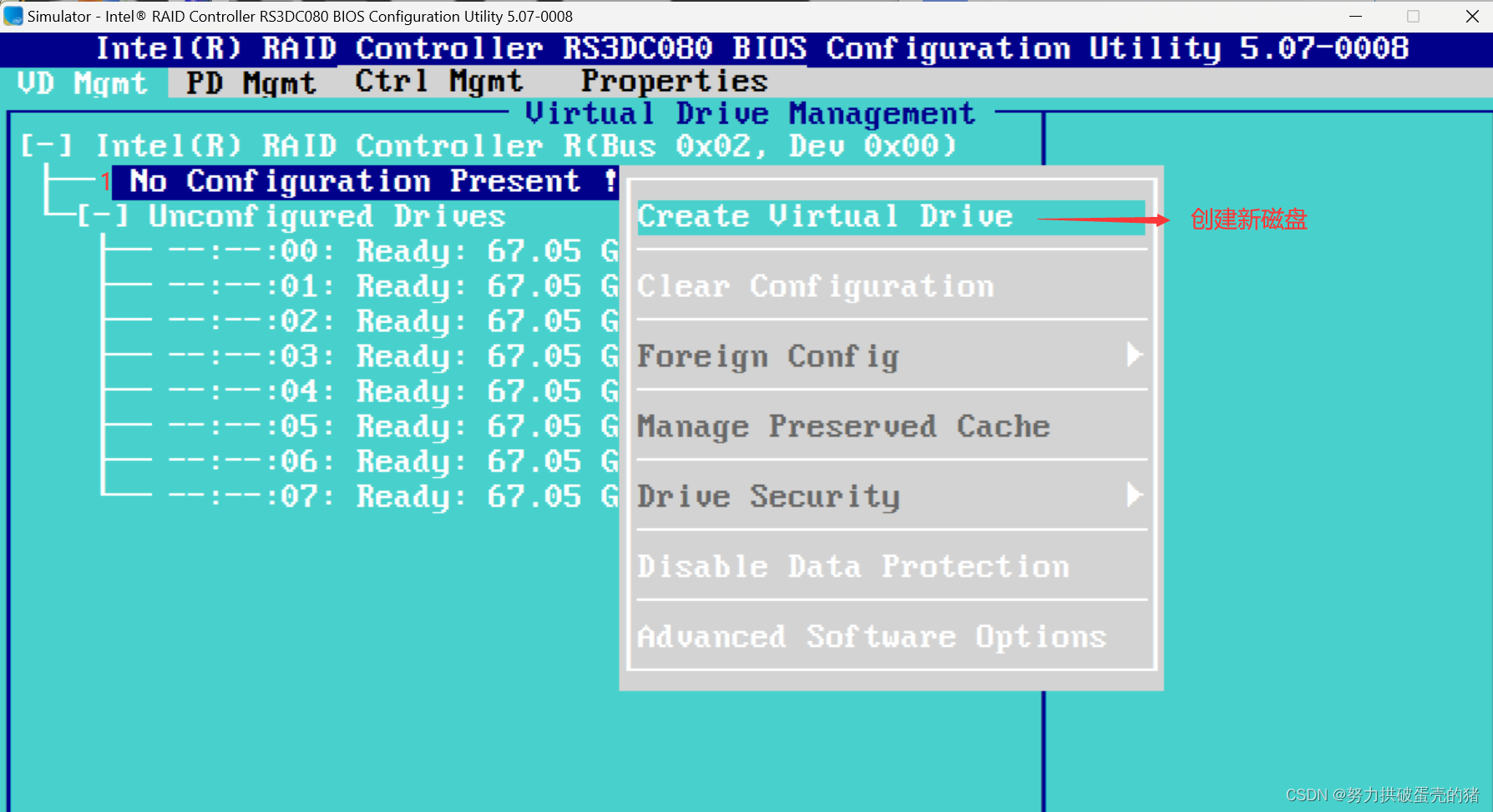Click the Intel RAID Controller R(Bus 0x02 text
This screenshot has height=812, width=1493.
[526, 146]
